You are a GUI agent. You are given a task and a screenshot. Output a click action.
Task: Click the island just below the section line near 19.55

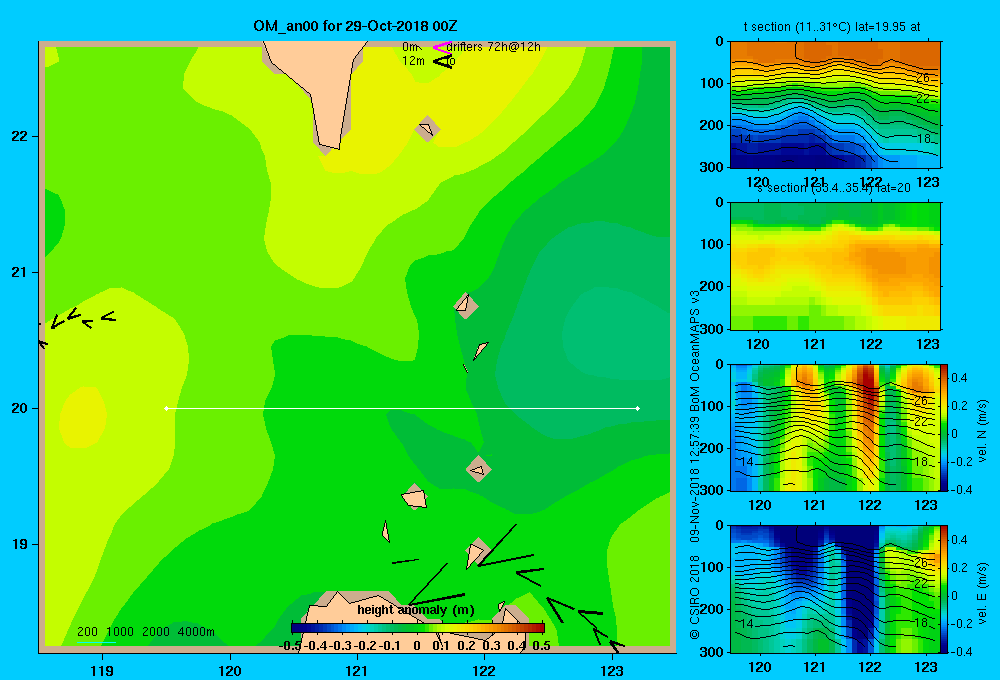coord(478,469)
